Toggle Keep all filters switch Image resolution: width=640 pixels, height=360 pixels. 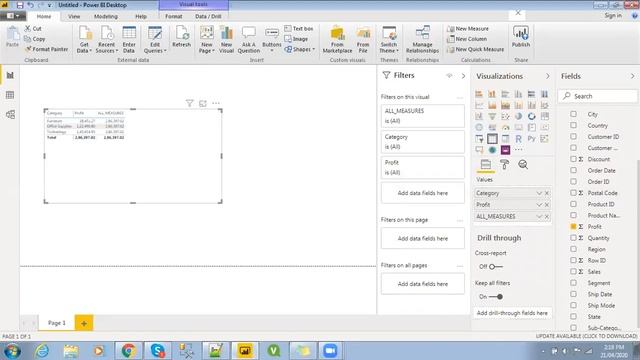(x=496, y=297)
